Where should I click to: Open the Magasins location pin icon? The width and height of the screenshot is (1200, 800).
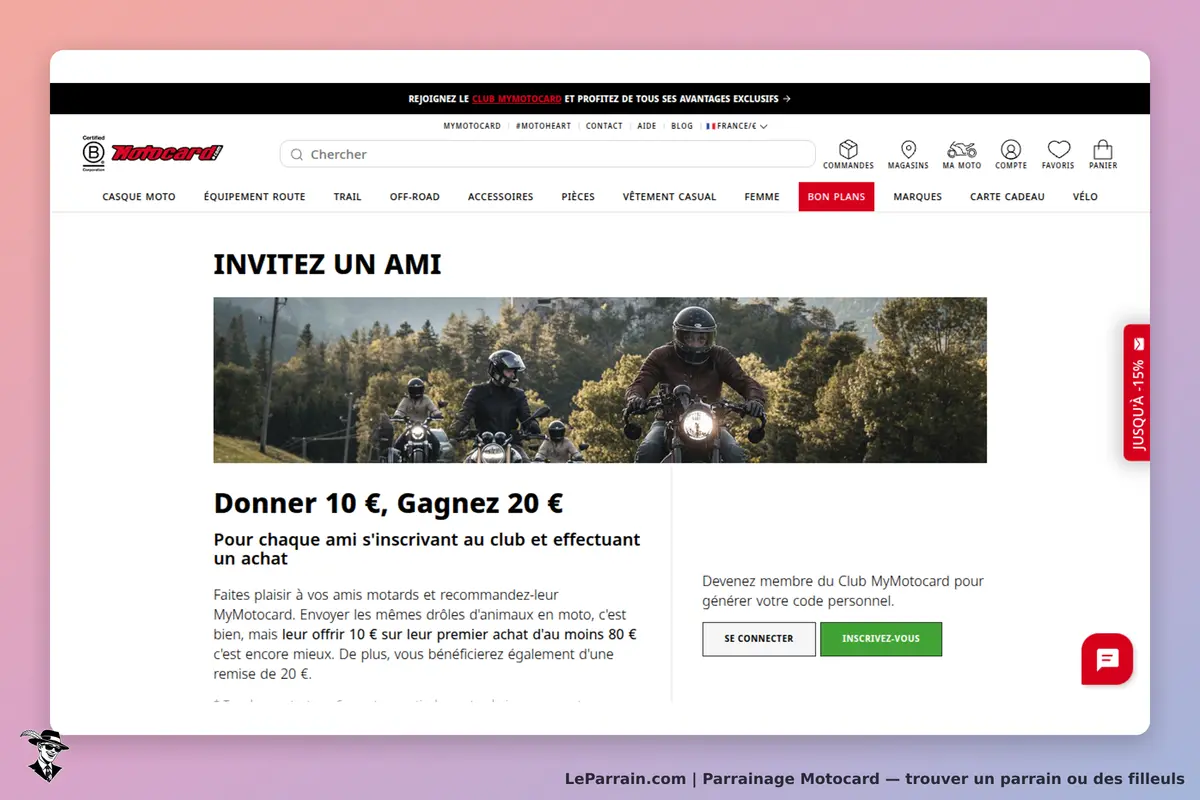point(908,149)
